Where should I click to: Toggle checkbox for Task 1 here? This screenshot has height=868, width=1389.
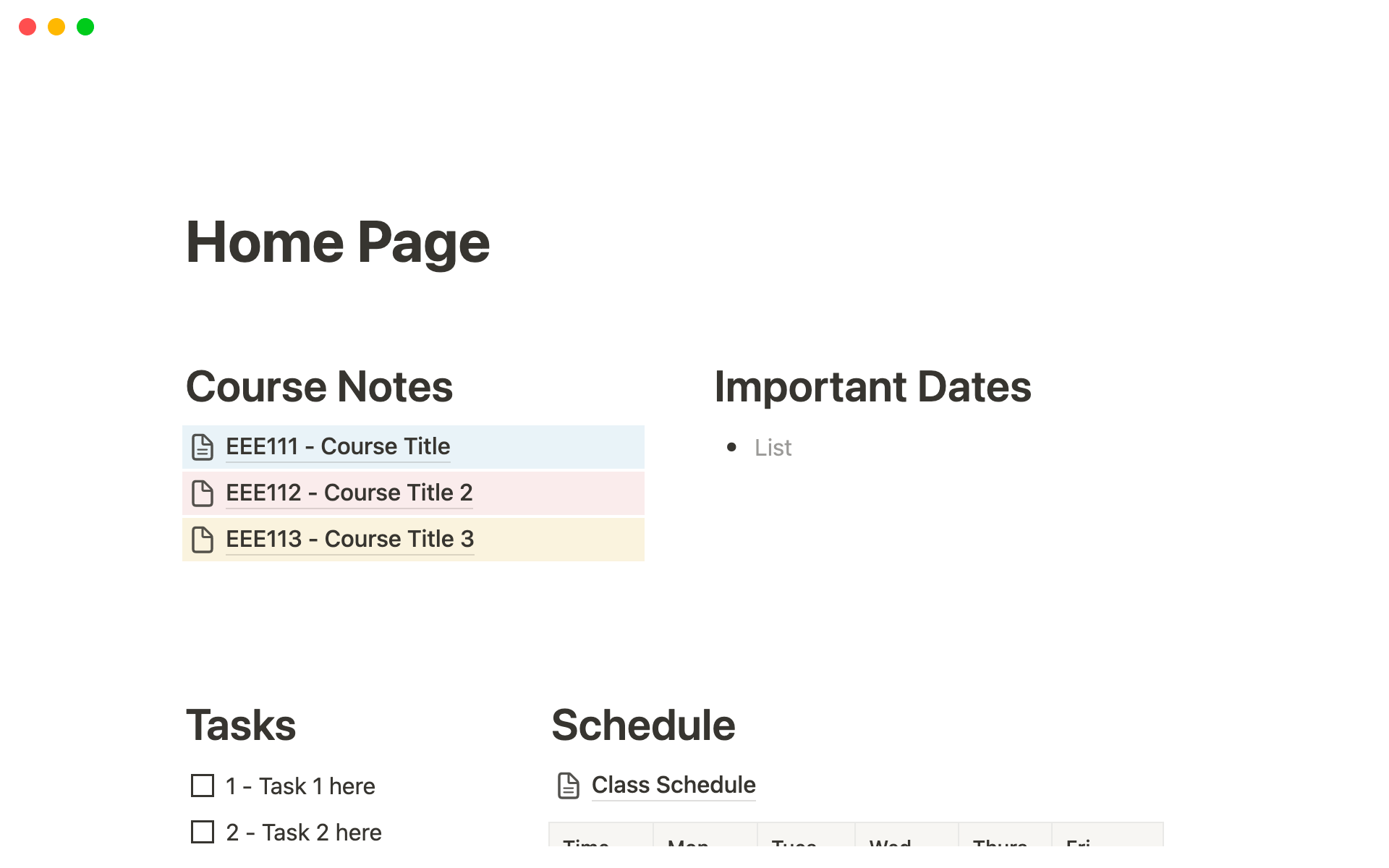[x=200, y=785]
